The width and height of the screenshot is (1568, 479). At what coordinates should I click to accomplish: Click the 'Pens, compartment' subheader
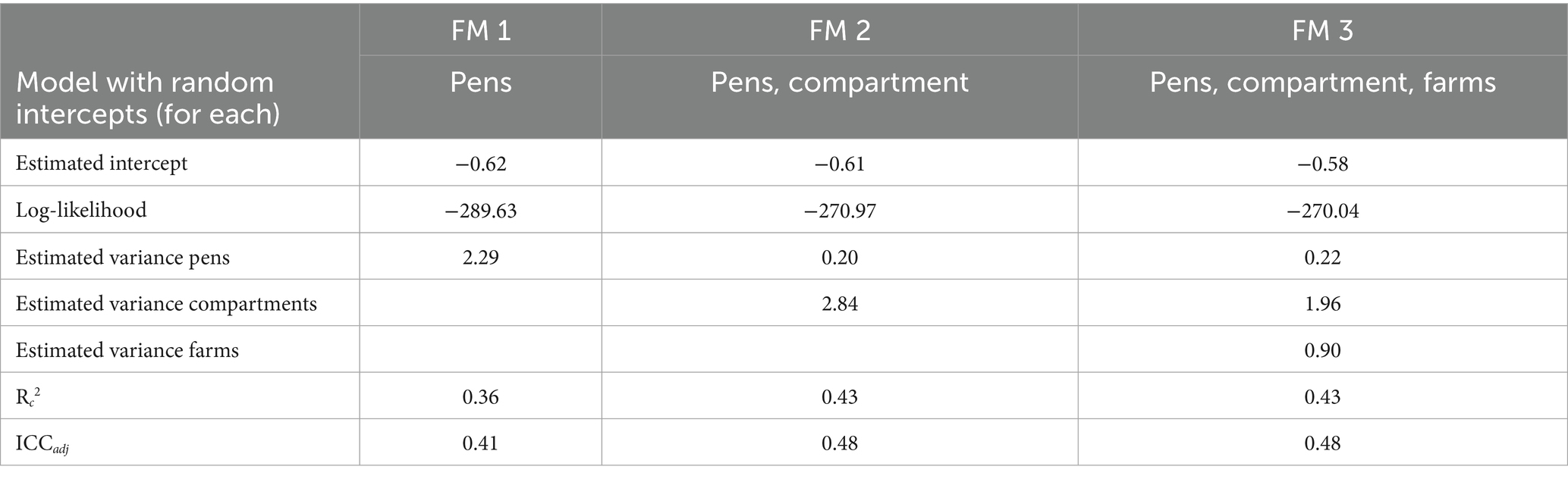pyautogui.click(x=840, y=83)
